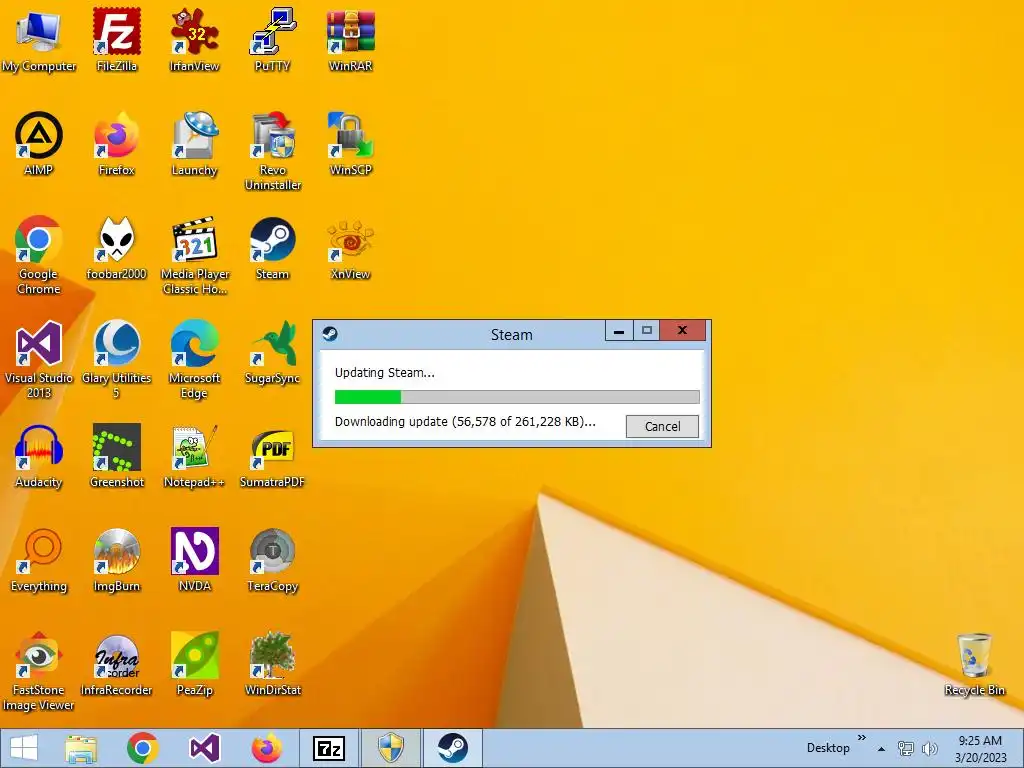Cancel the Steam update download
This screenshot has height=768, width=1024.
tap(662, 426)
